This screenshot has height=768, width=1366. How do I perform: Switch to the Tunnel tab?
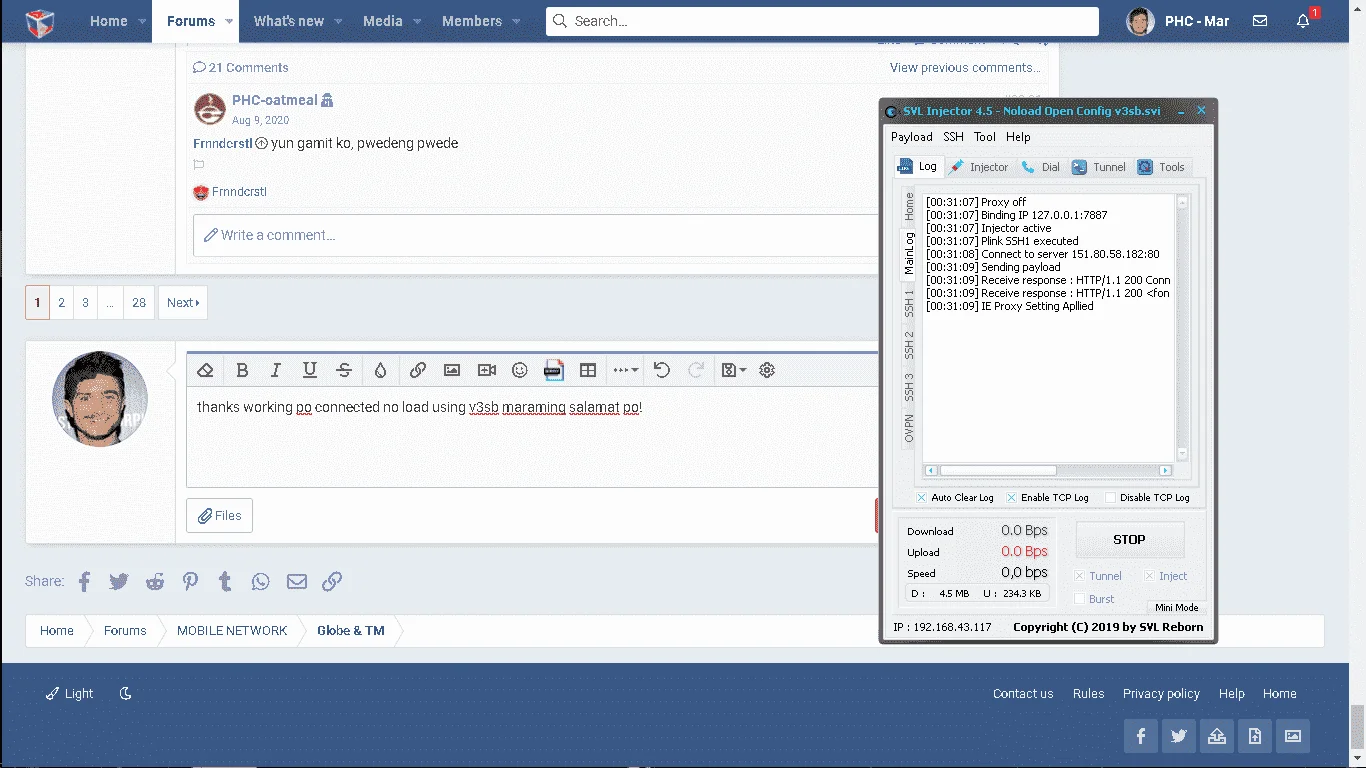(x=1099, y=167)
